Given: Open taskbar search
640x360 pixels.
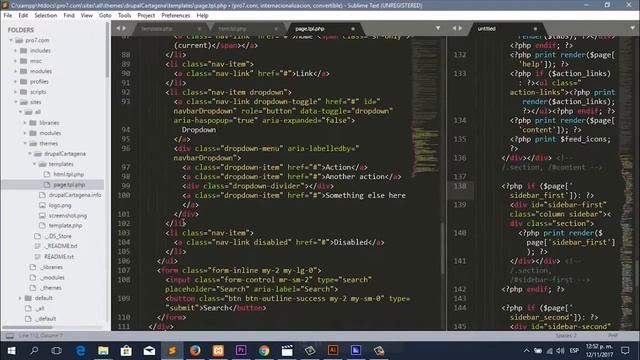Looking at the screenshot, I should (34, 351).
